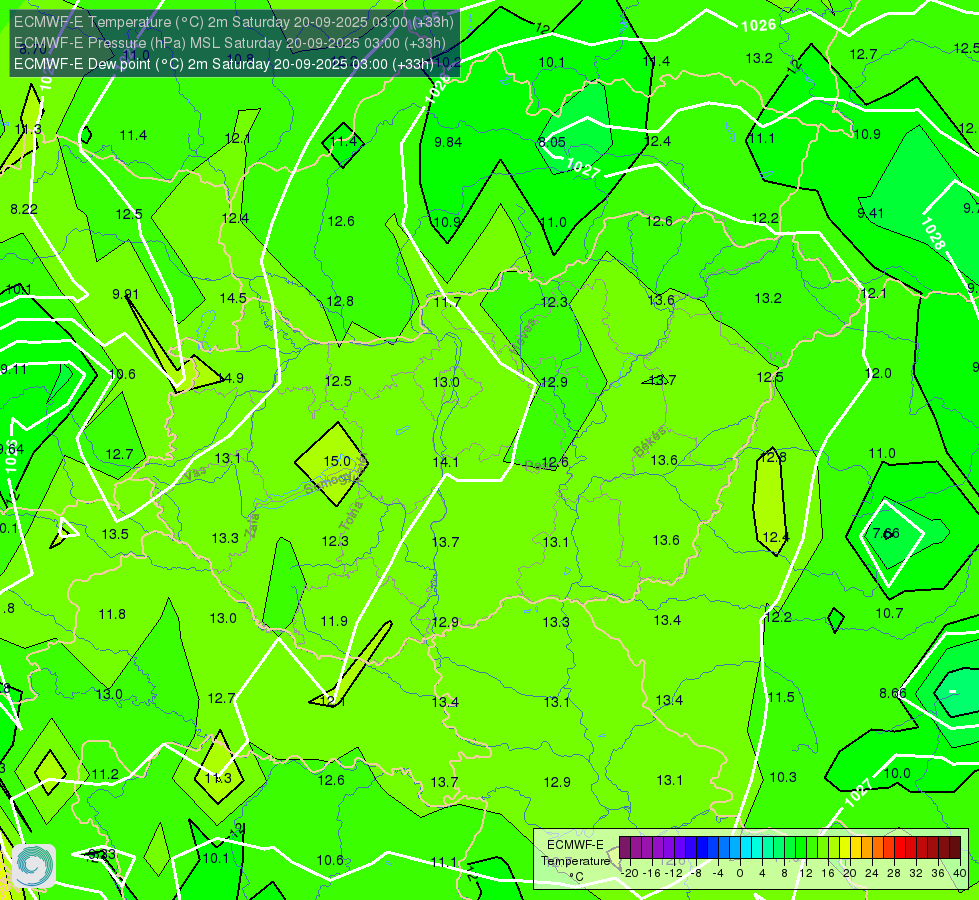Click the 9.84 temperature reading
This screenshot has height=900, width=979.
click(448, 142)
